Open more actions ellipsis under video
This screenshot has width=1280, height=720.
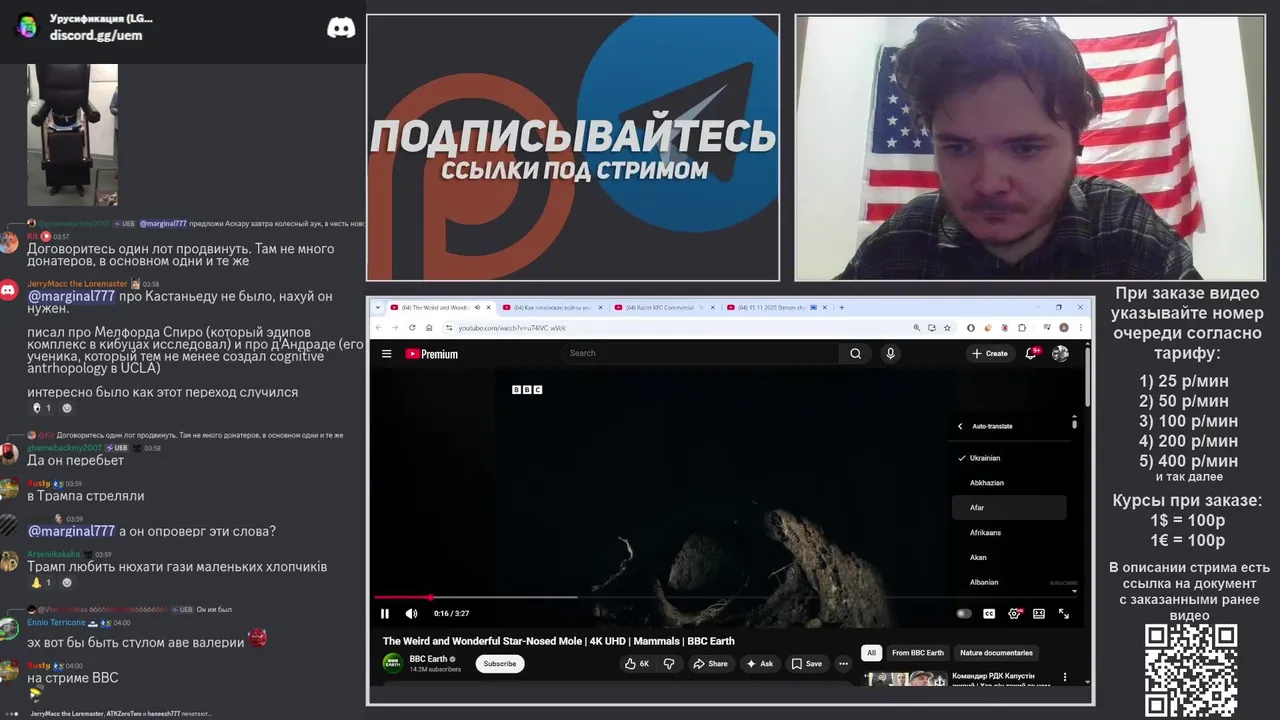pyautogui.click(x=843, y=663)
